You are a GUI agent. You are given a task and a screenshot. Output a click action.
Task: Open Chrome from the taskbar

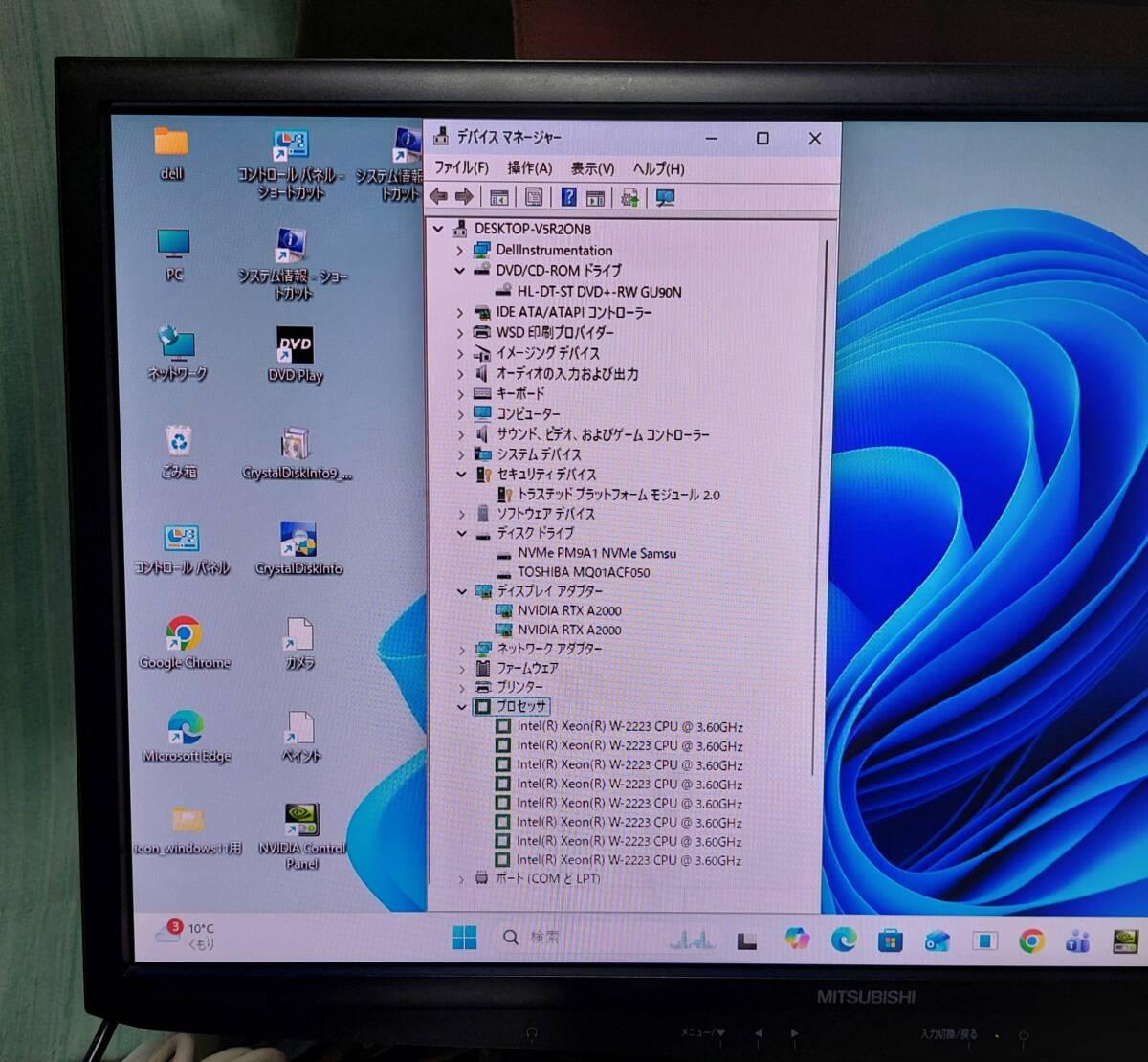point(1031,941)
